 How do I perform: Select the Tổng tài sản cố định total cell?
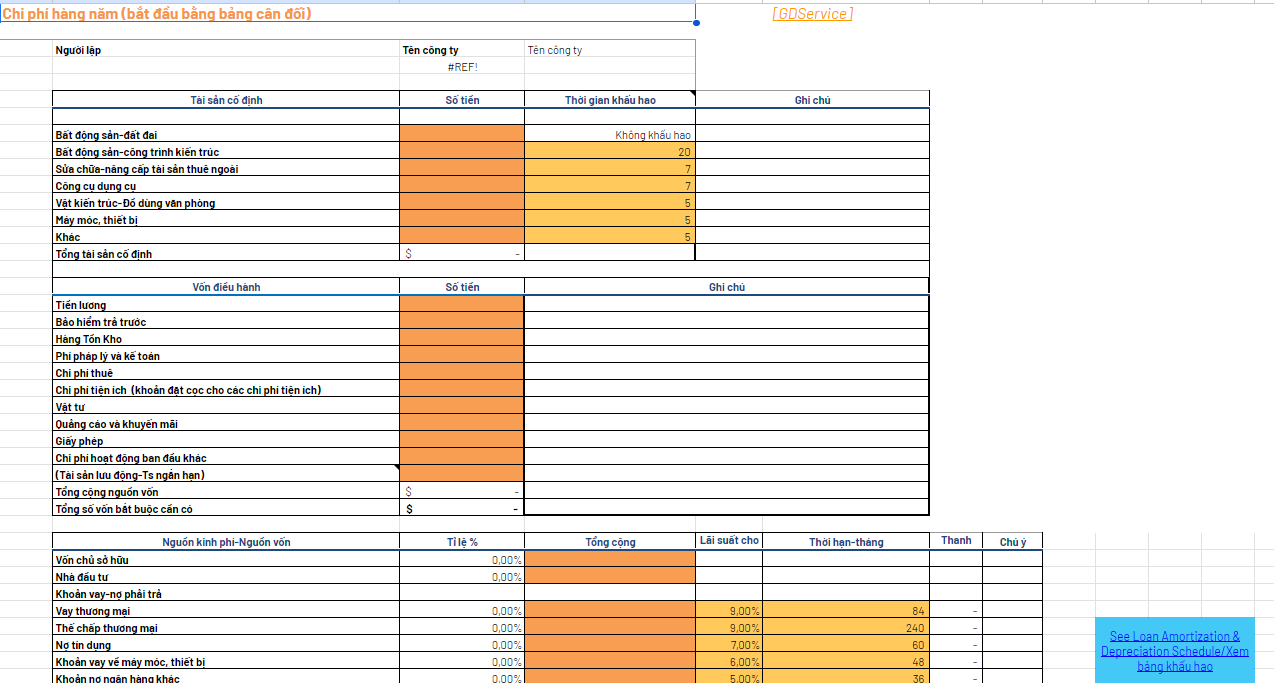tap(461, 254)
